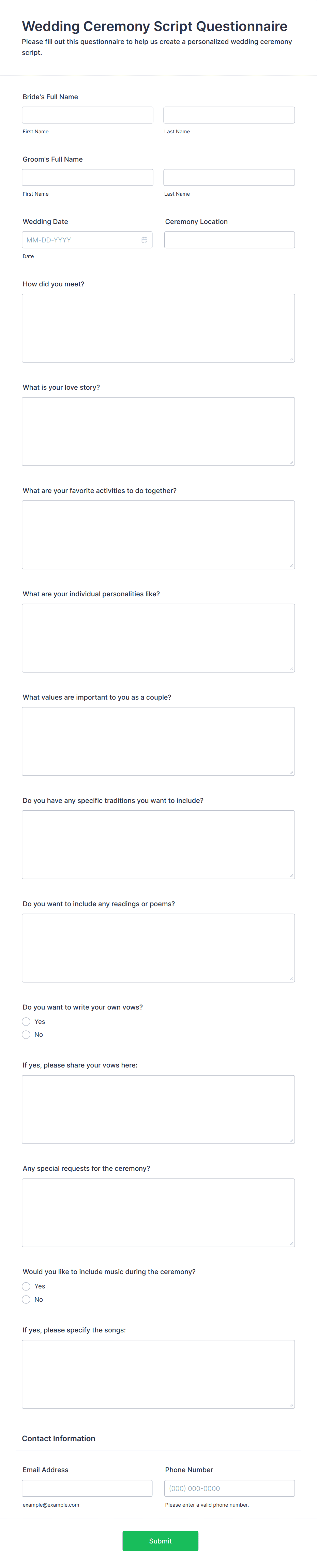
Task: Click the song specification text area
Action: click(157, 1374)
